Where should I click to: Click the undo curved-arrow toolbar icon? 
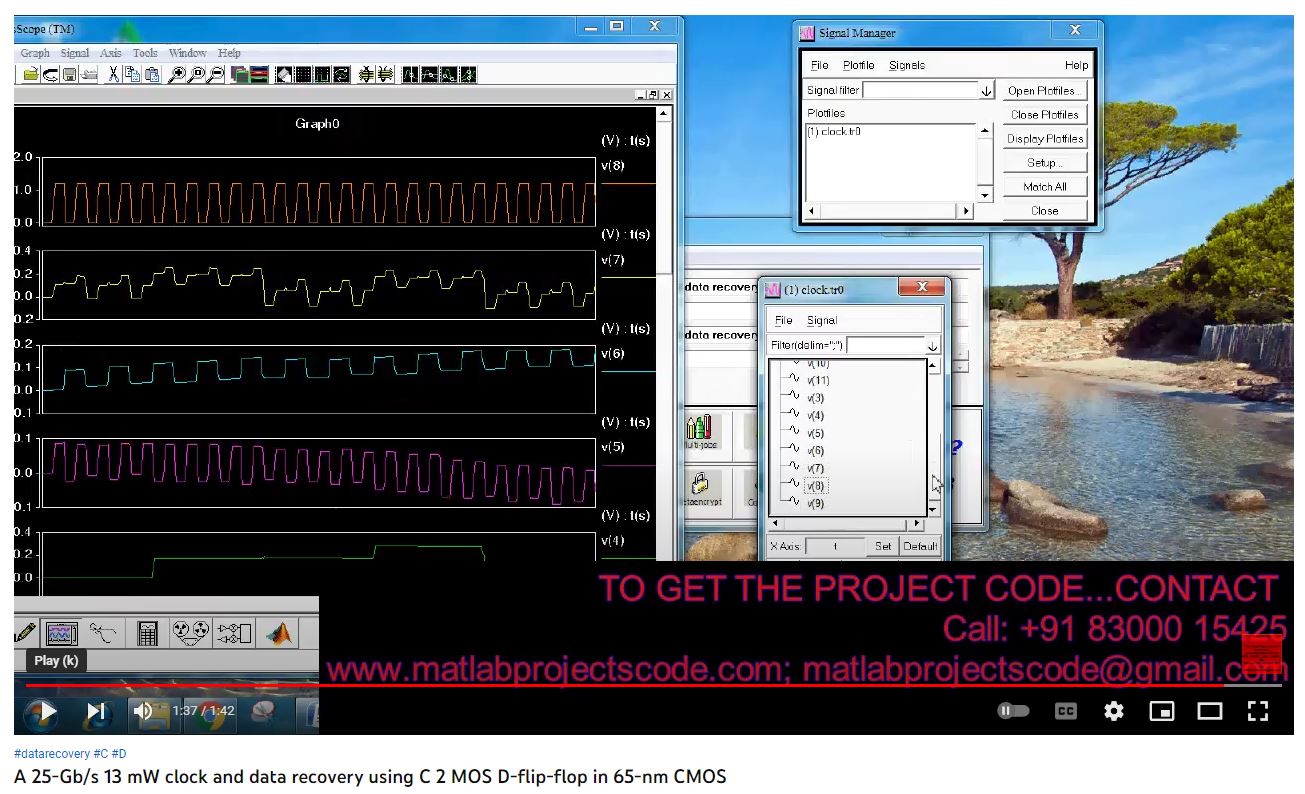50,74
